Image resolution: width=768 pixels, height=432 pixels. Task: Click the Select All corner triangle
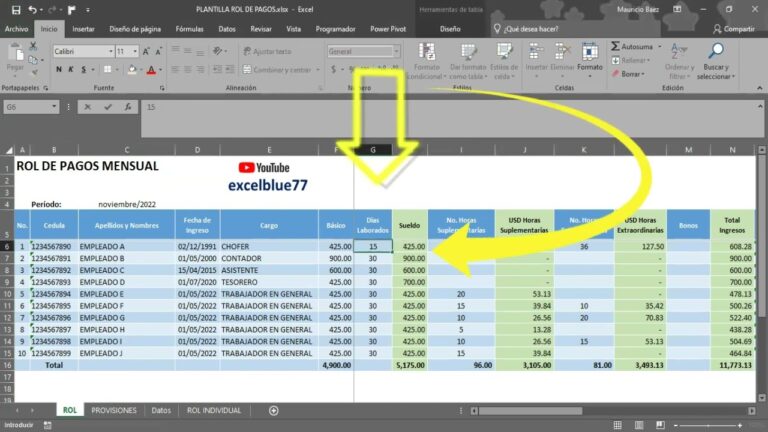[7, 150]
